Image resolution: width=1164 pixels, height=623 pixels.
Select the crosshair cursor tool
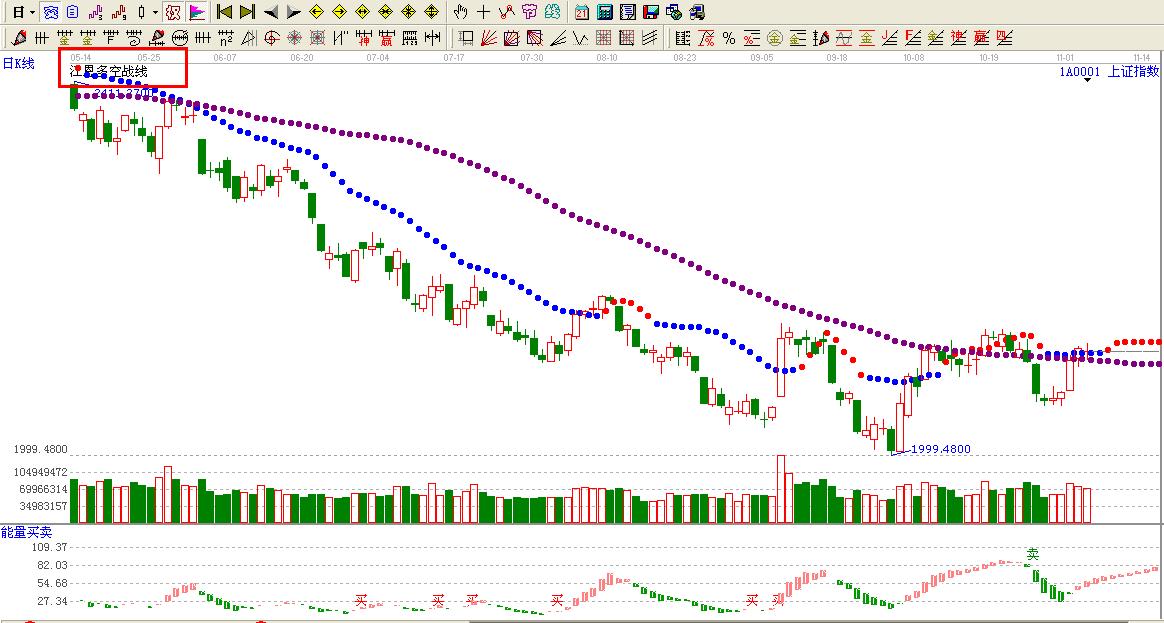tap(484, 12)
